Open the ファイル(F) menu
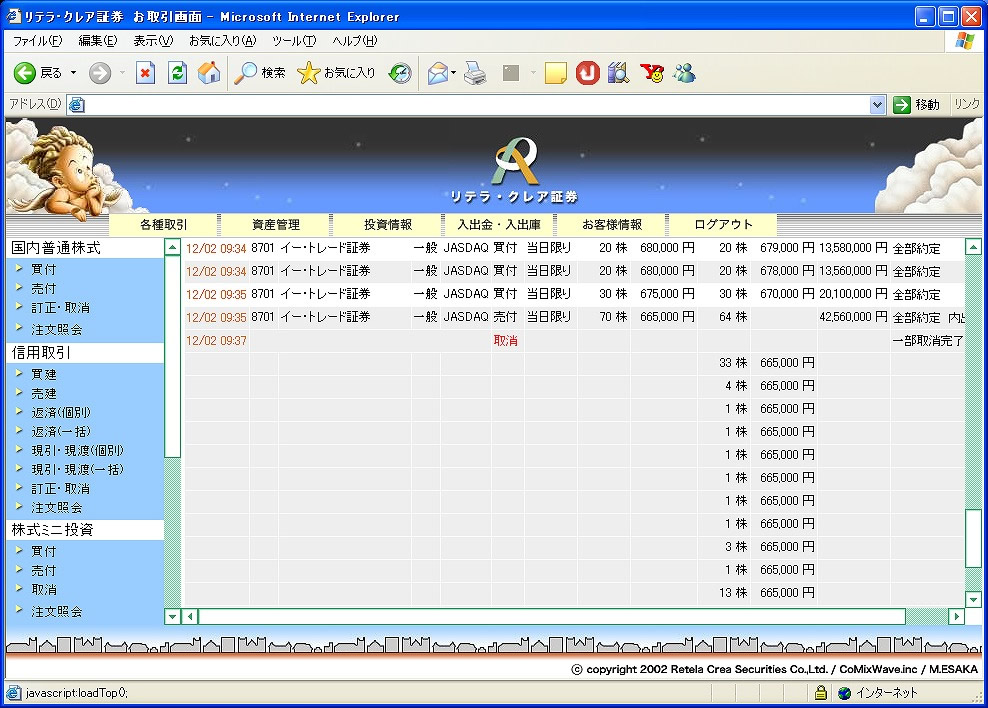This screenshot has width=988, height=708. pos(37,41)
